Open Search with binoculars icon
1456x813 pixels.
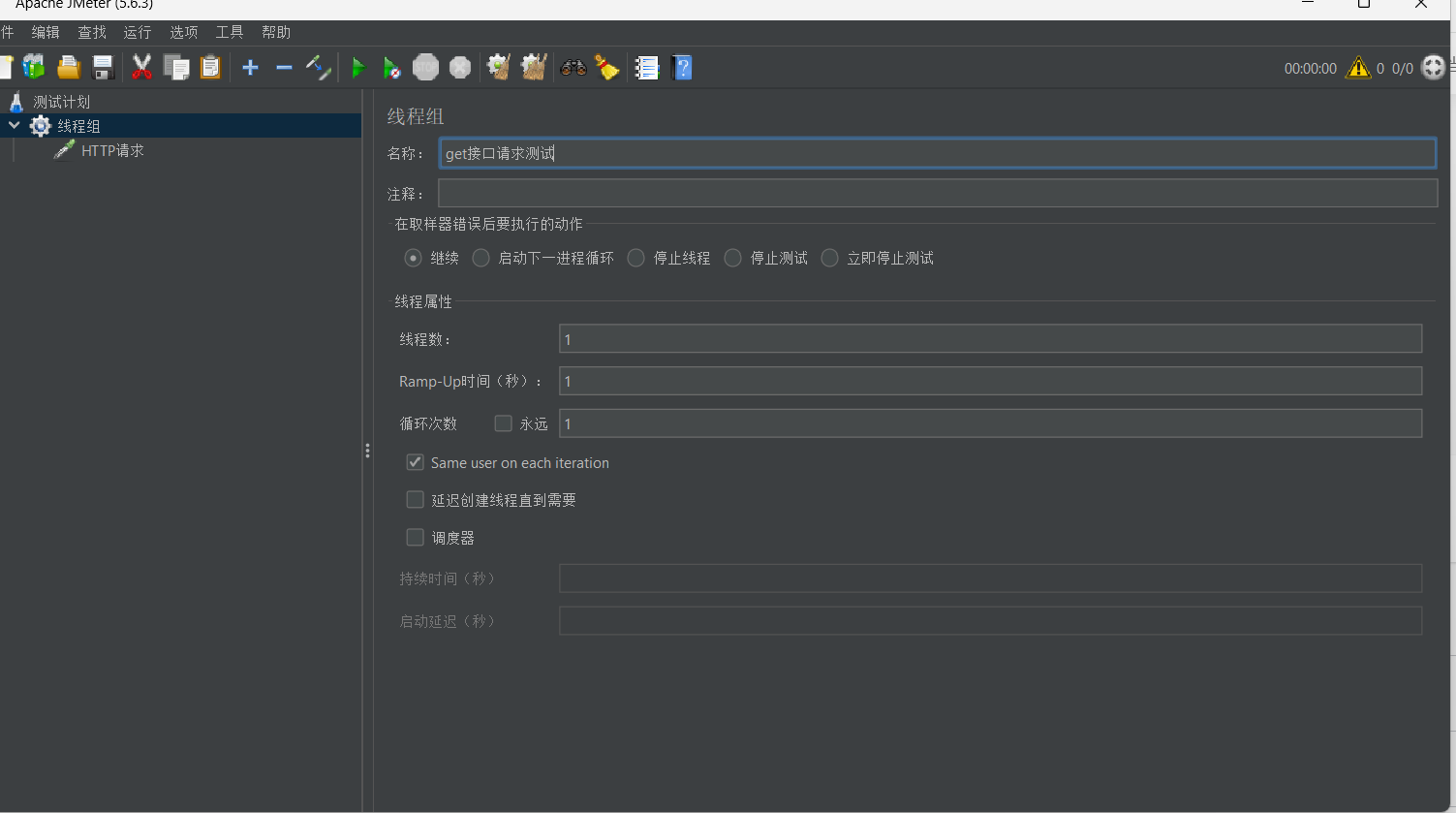click(573, 67)
